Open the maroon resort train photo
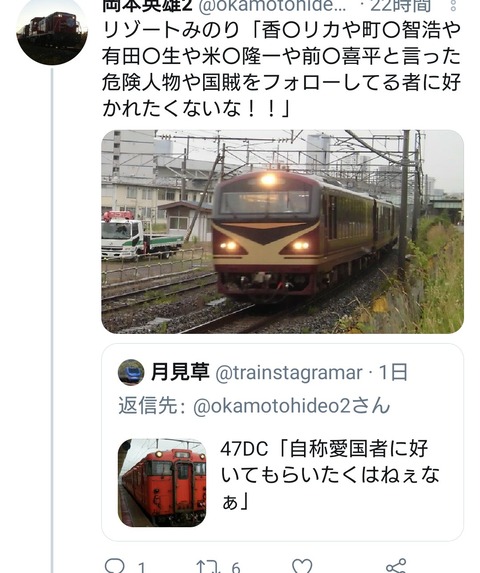Screen dimensions: 480x573 coord(282,232)
